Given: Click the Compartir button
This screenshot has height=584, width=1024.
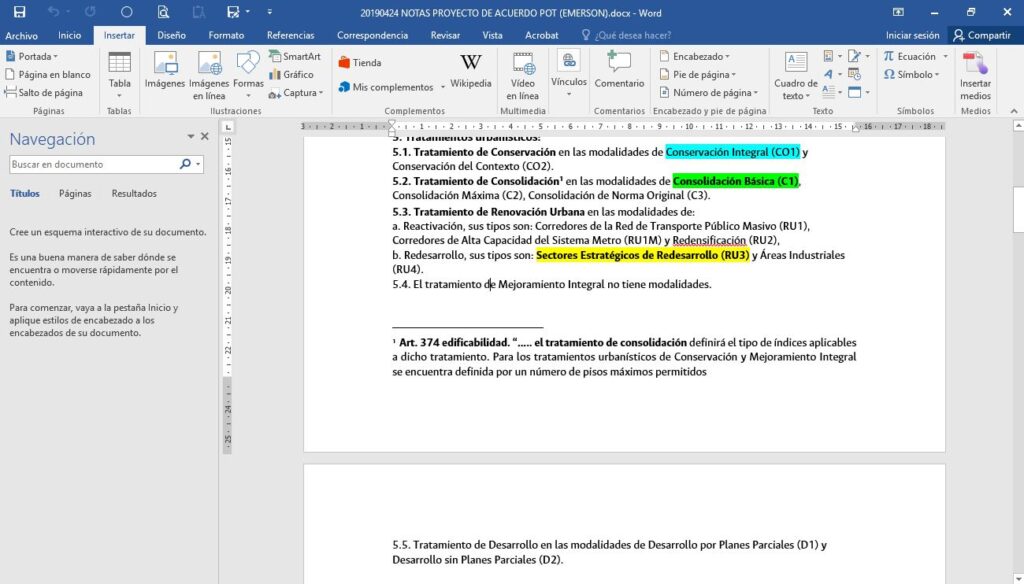Looking at the screenshot, I should click(982, 35).
